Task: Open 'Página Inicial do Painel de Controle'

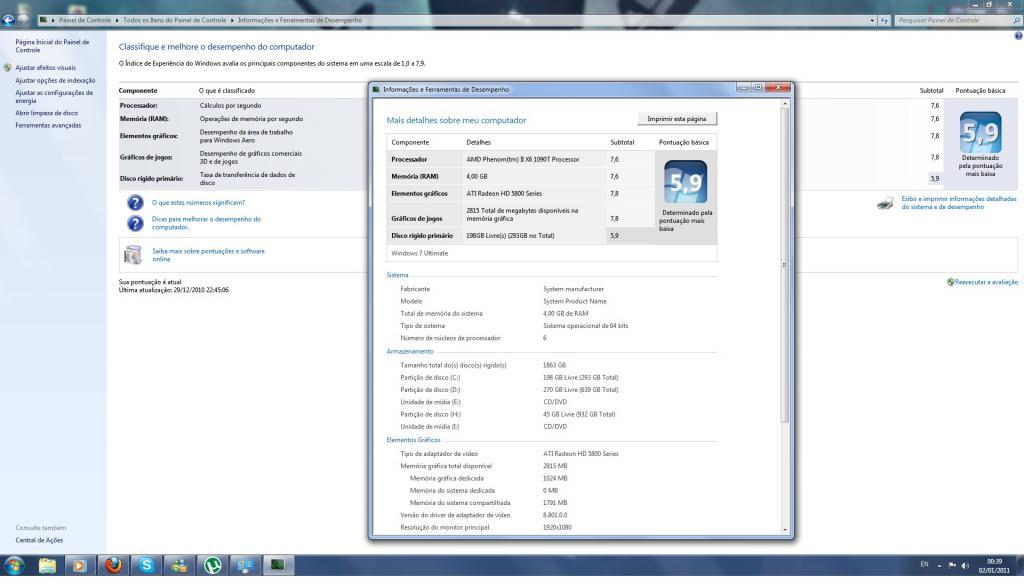Action: (52, 46)
